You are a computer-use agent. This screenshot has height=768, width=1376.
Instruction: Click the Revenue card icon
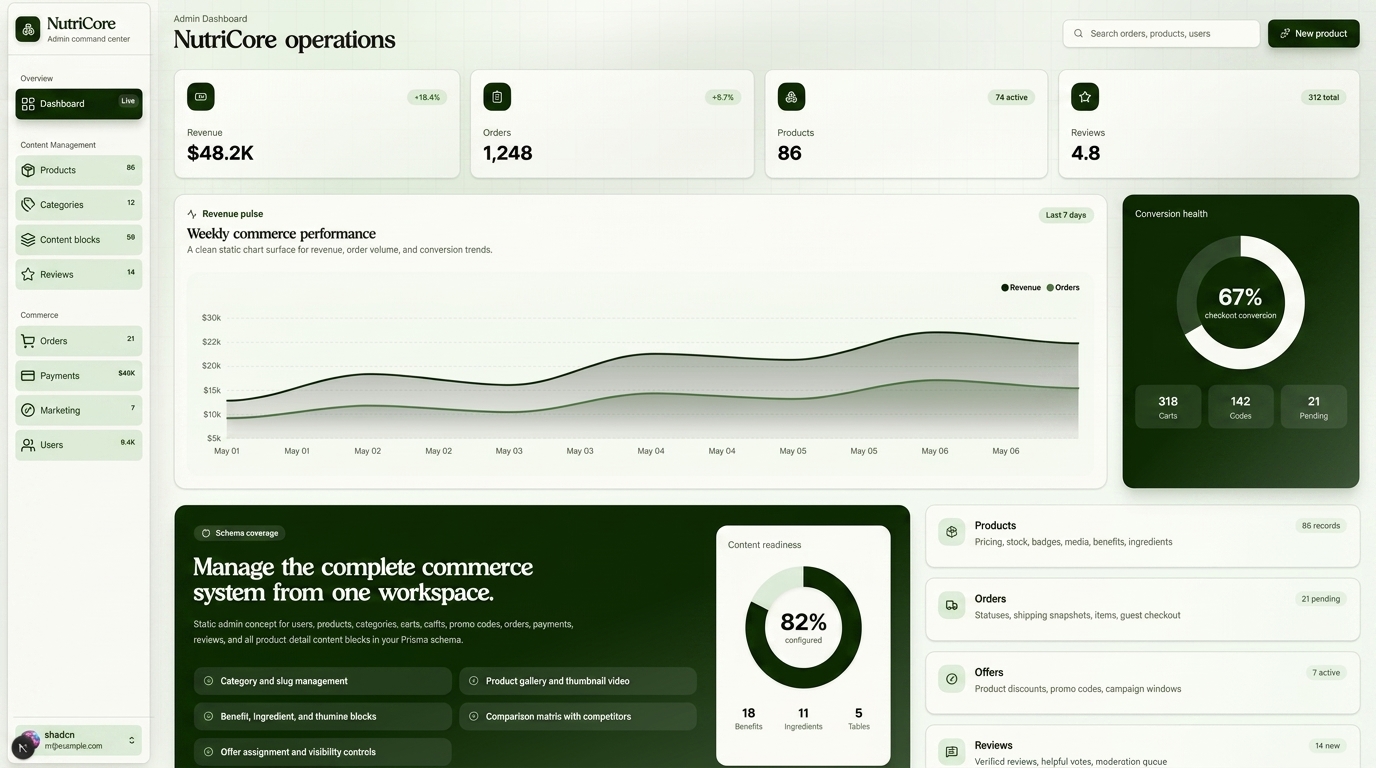click(201, 97)
